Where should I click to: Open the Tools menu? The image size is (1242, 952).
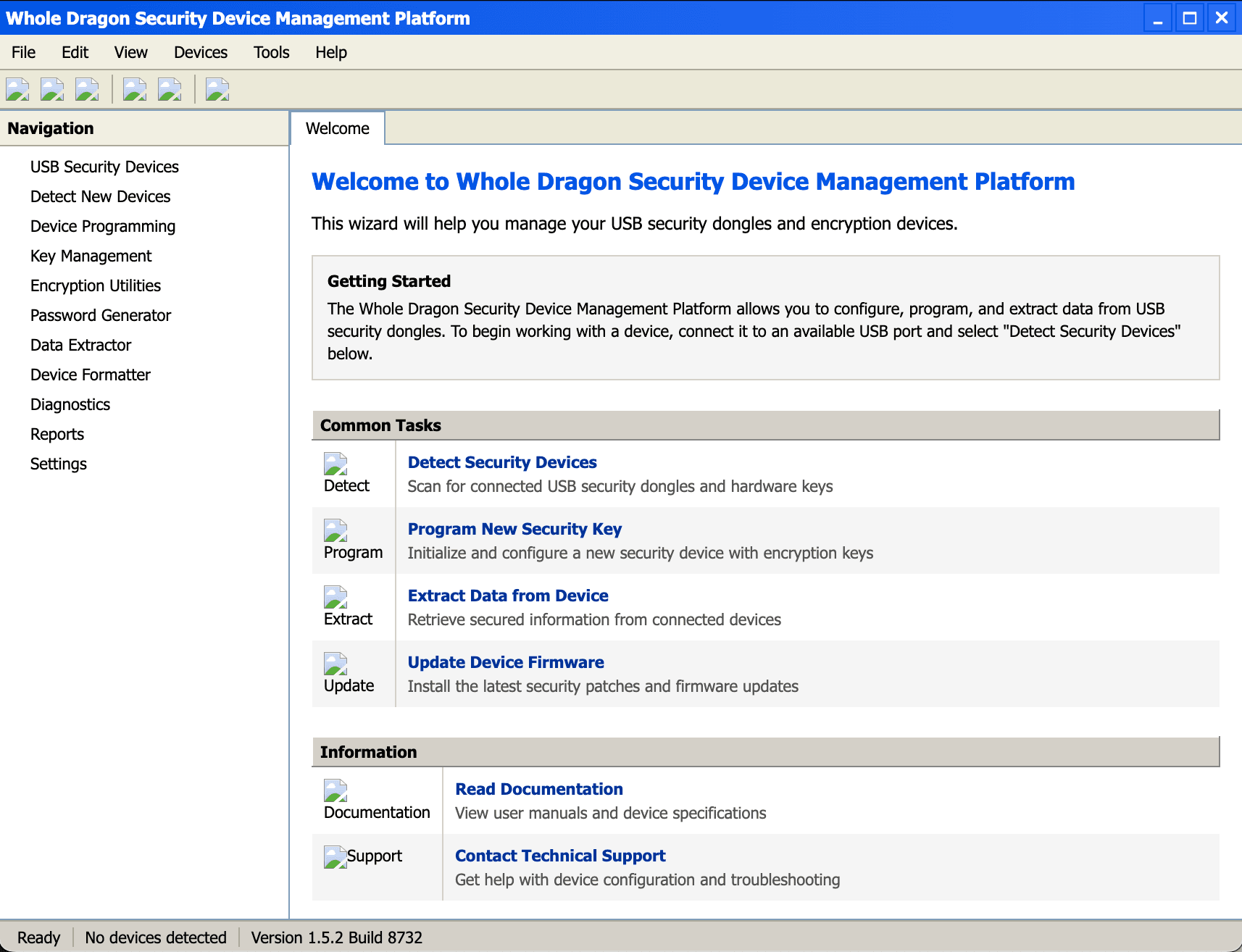click(271, 52)
